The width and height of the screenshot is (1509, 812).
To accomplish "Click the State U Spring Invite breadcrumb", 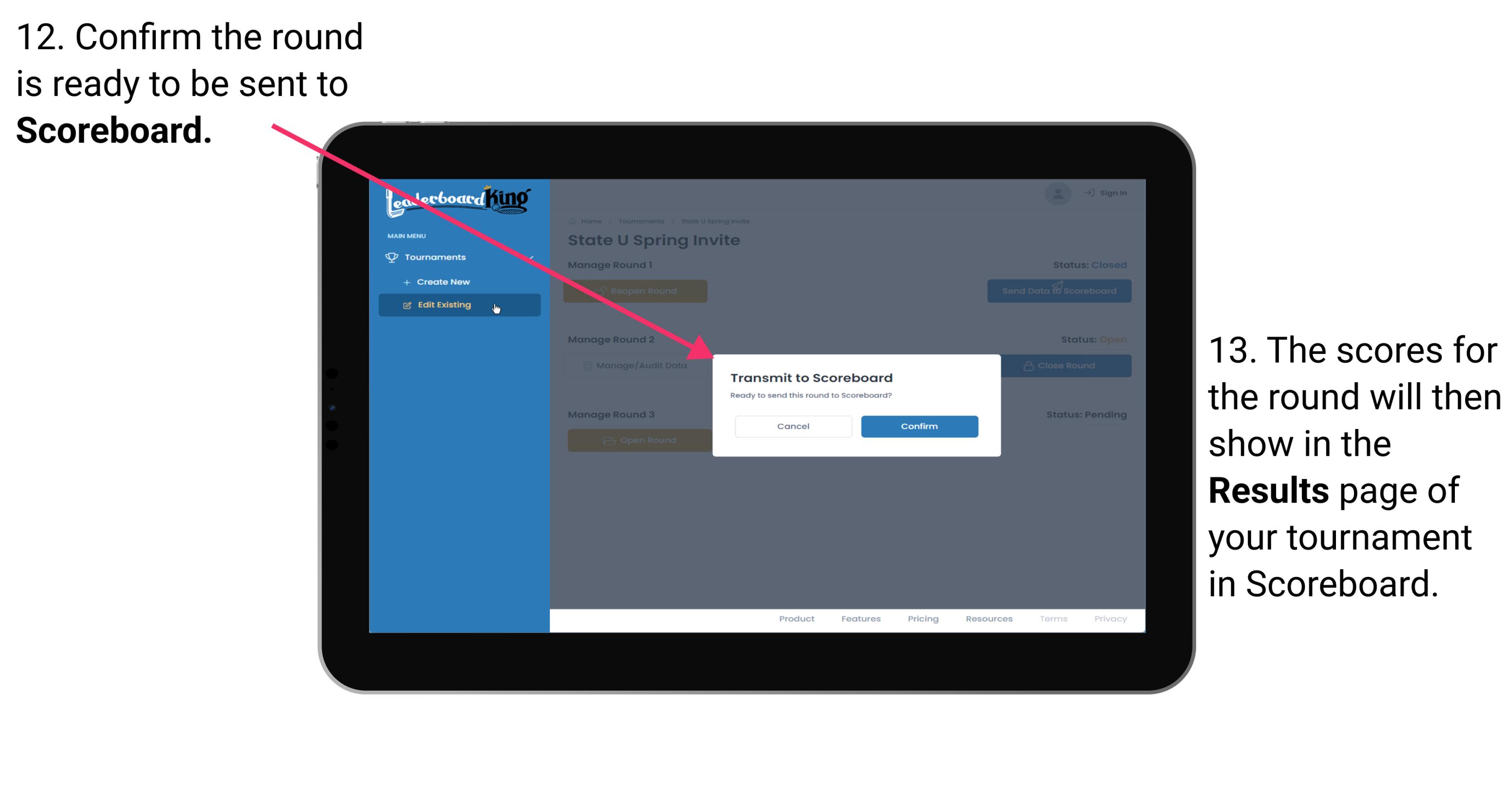I will click(719, 220).
